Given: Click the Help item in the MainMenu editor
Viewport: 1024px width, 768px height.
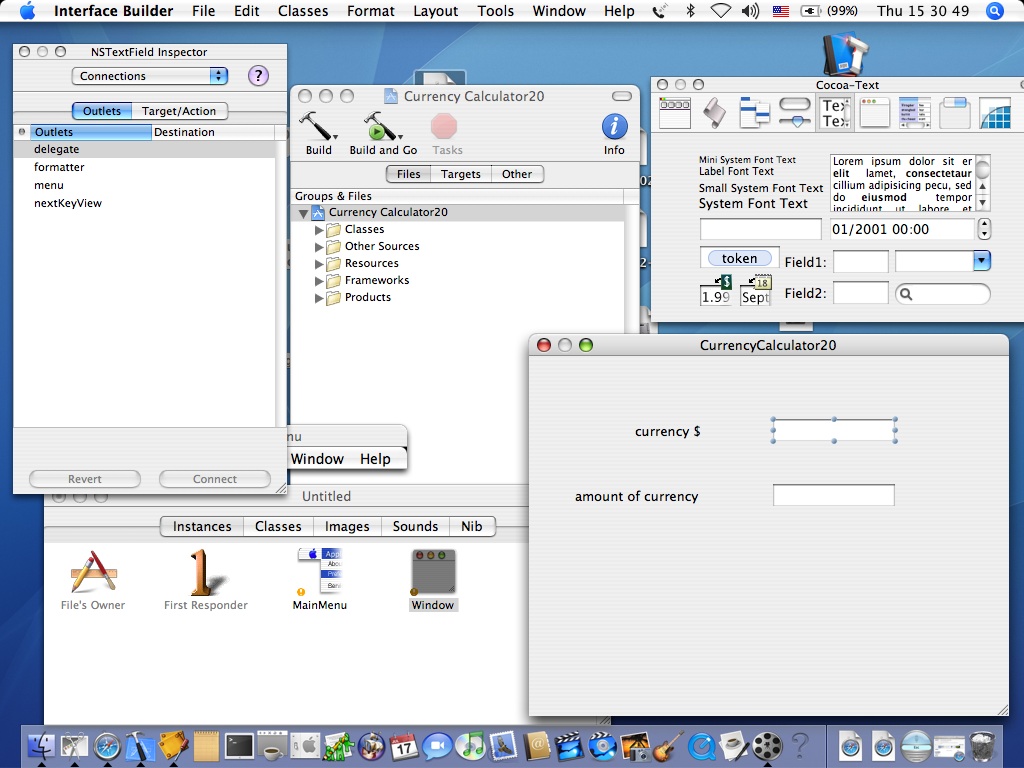Looking at the screenshot, I should pos(375,459).
